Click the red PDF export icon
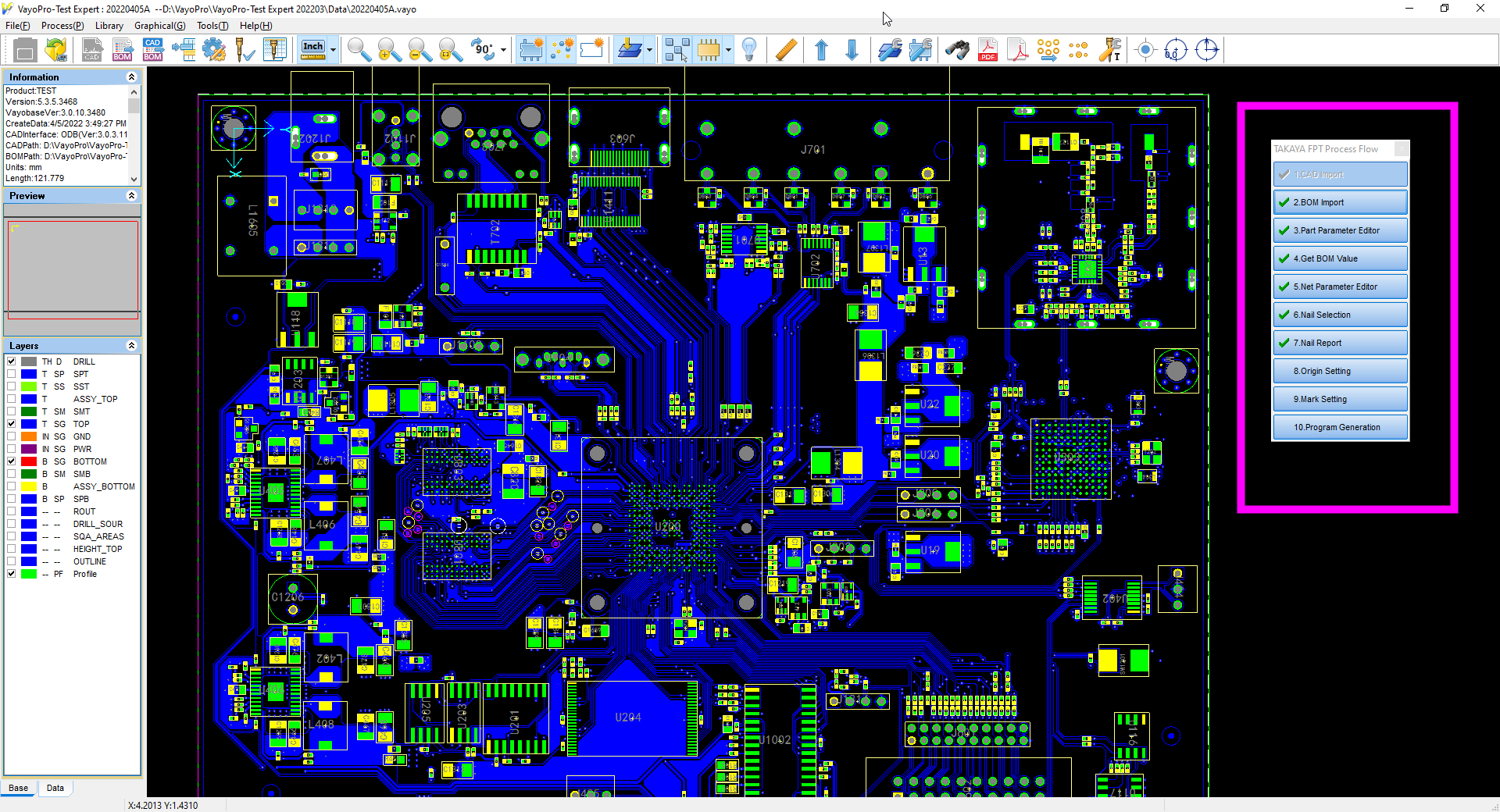Viewport: 1500px width, 812px height. coord(987,50)
